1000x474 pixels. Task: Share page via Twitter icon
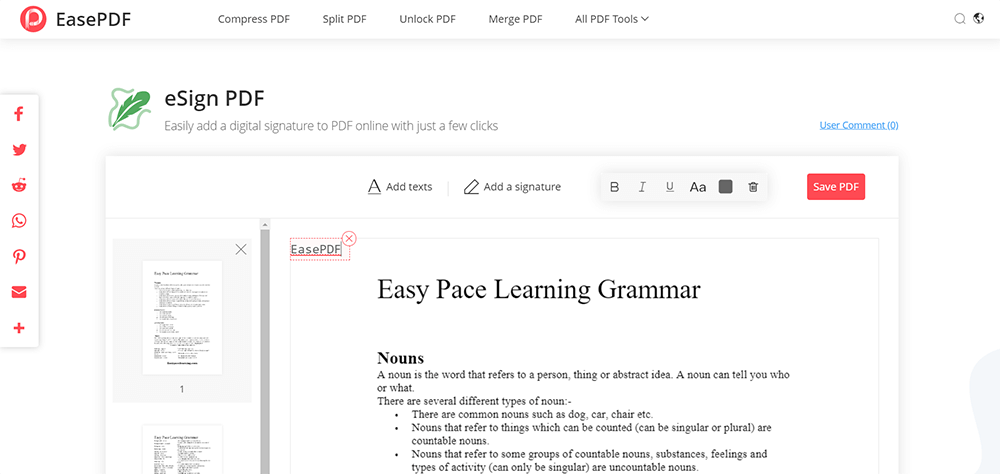pos(19,150)
